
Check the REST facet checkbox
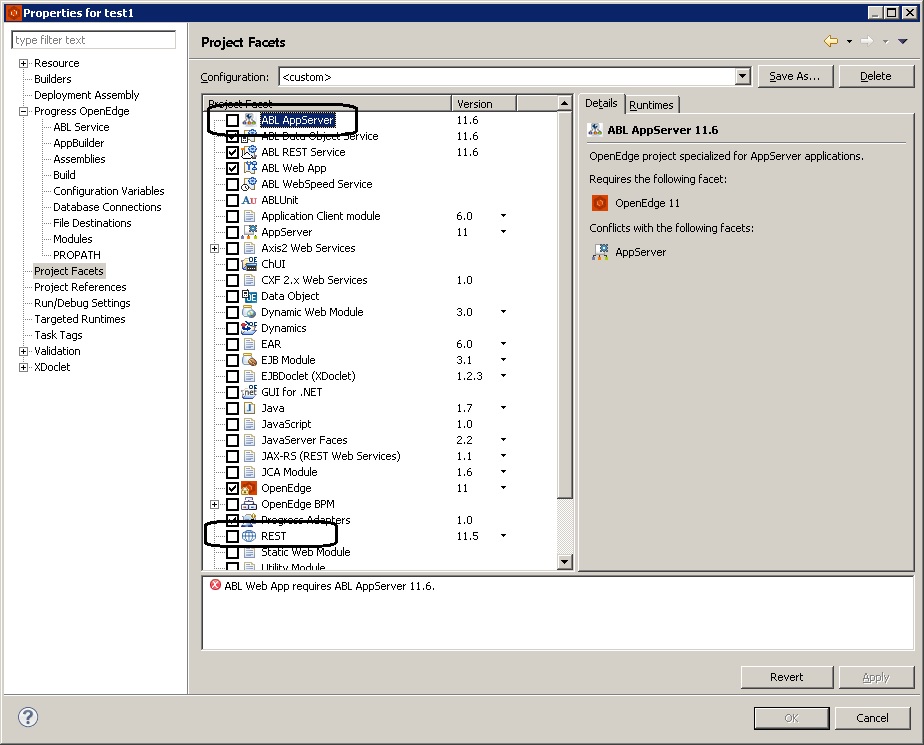coord(233,536)
